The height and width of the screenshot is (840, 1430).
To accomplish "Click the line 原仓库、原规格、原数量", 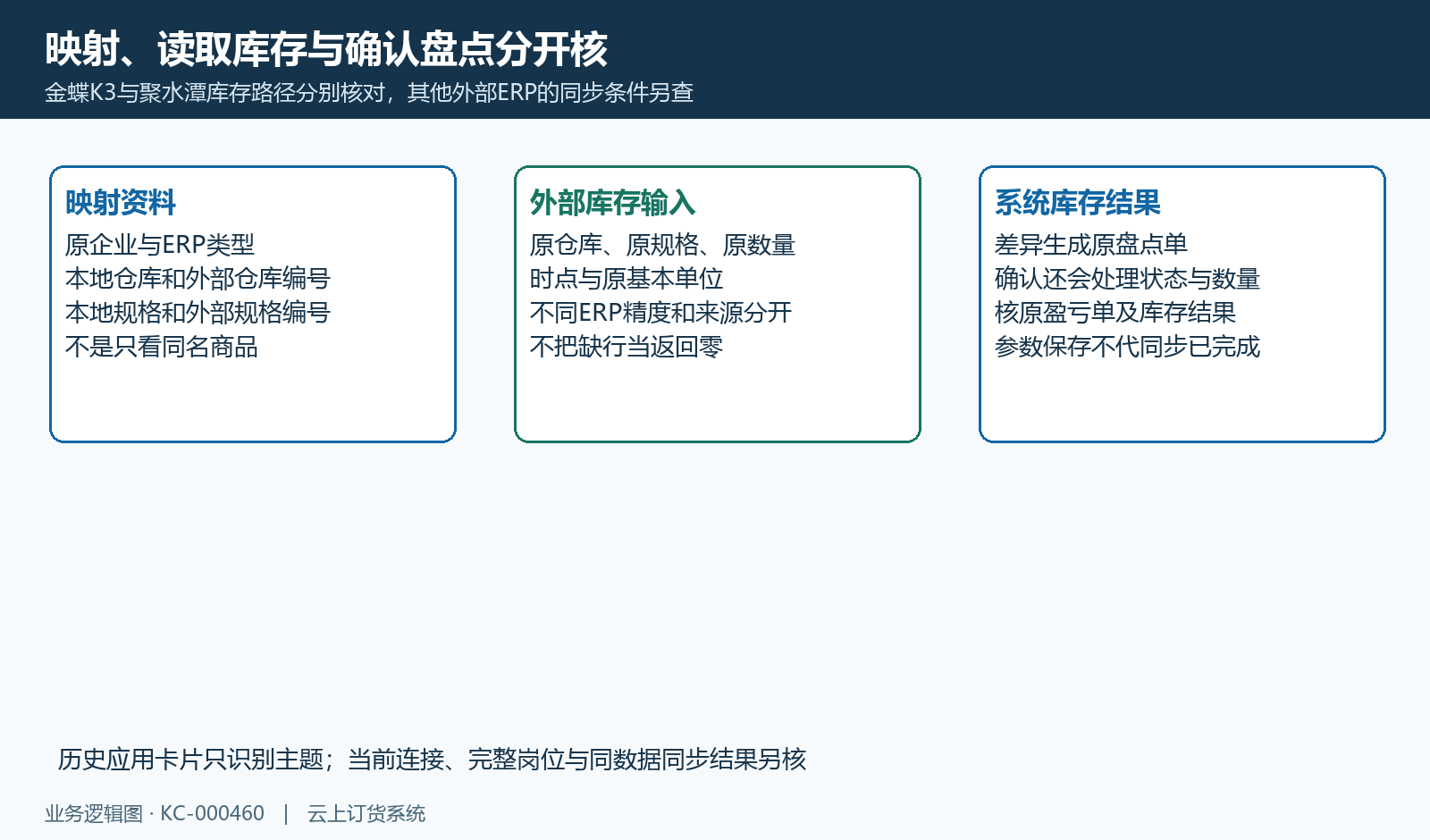I will coord(662,245).
